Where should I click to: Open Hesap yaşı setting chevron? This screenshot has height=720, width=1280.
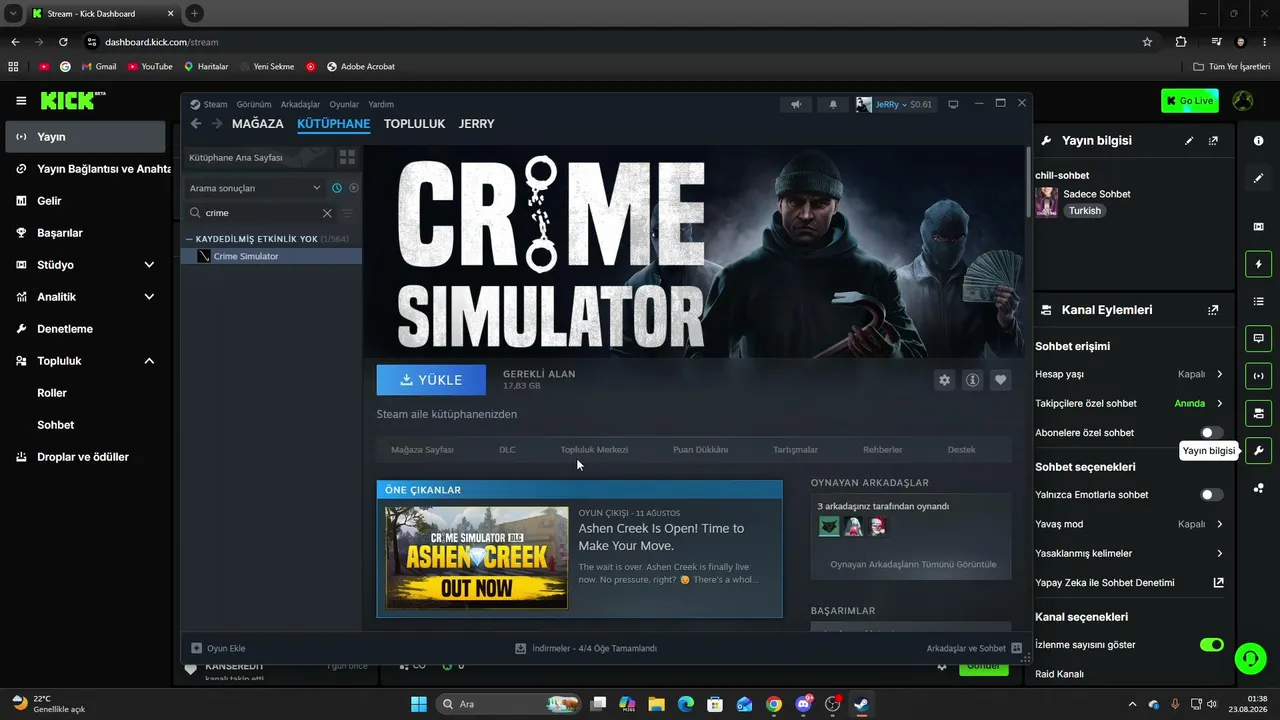(x=1219, y=374)
